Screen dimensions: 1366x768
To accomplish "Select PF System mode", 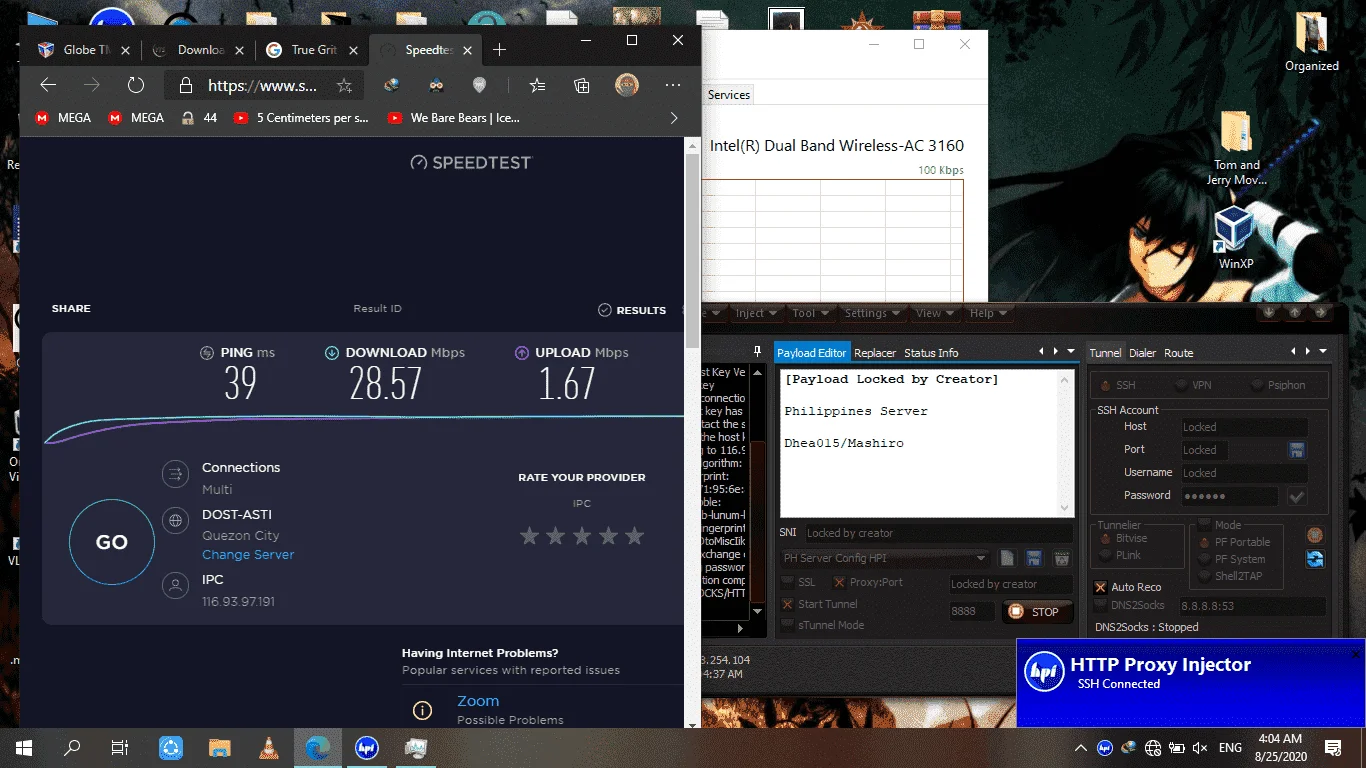I will 1233,559.
